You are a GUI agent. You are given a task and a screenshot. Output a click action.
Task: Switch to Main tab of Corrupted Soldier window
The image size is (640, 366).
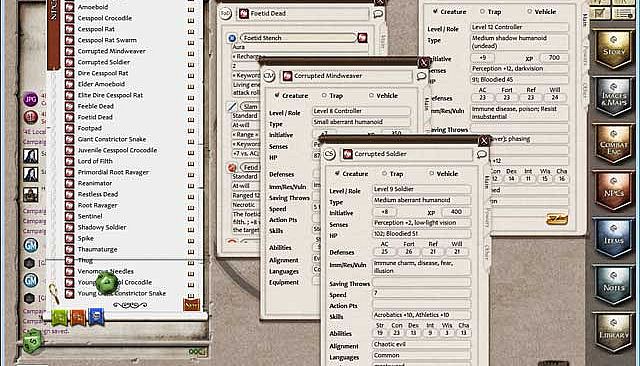tap(487, 182)
